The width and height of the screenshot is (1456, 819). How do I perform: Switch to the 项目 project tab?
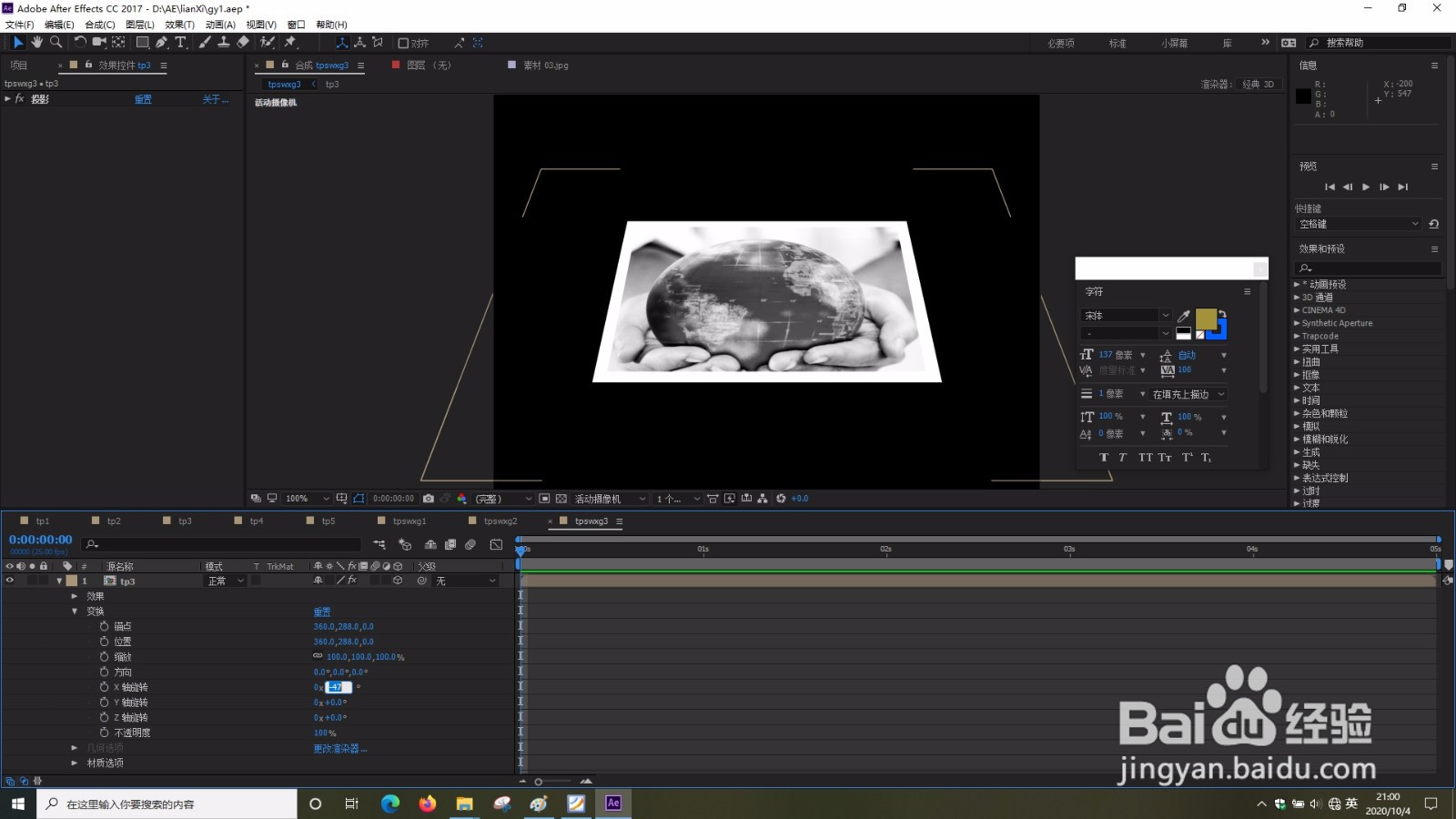point(19,66)
